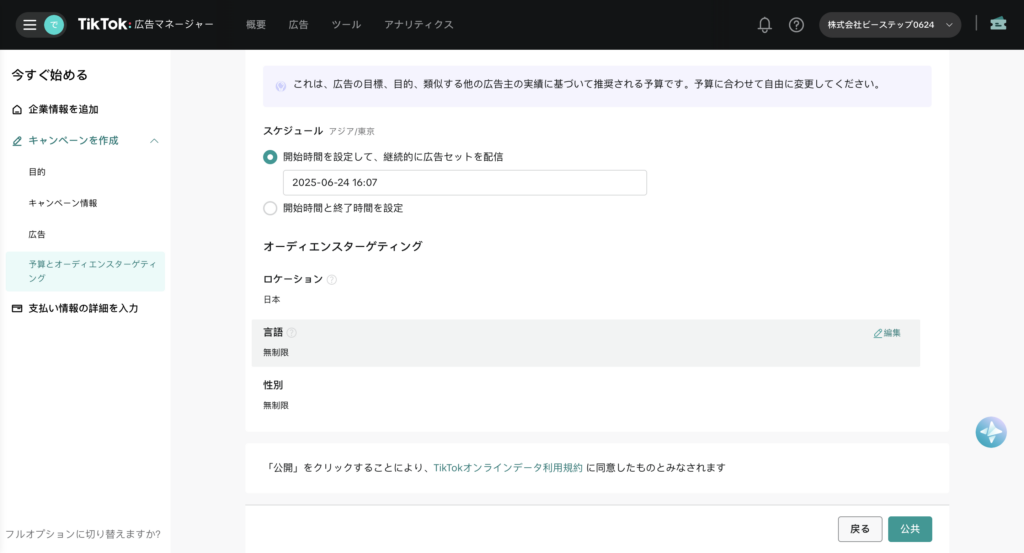Go to 企業情報を追加 step
1024x553 pixels.
[x=63, y=110]
